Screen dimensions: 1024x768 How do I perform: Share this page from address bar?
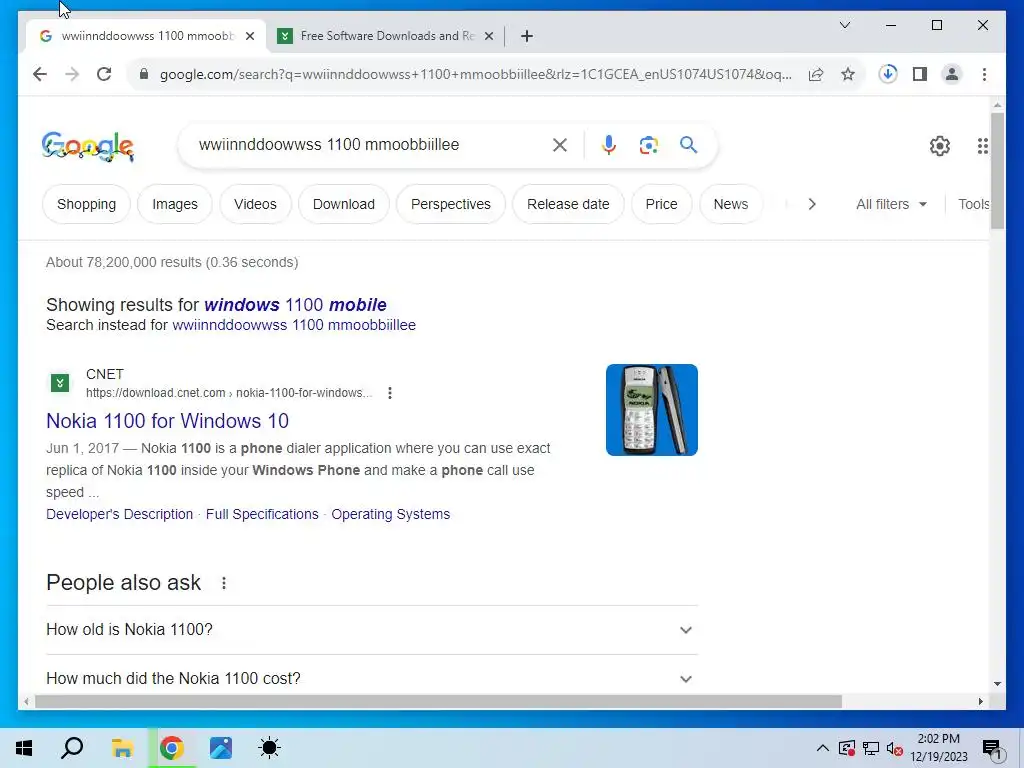pyautogui.click(x=816, y=74)
